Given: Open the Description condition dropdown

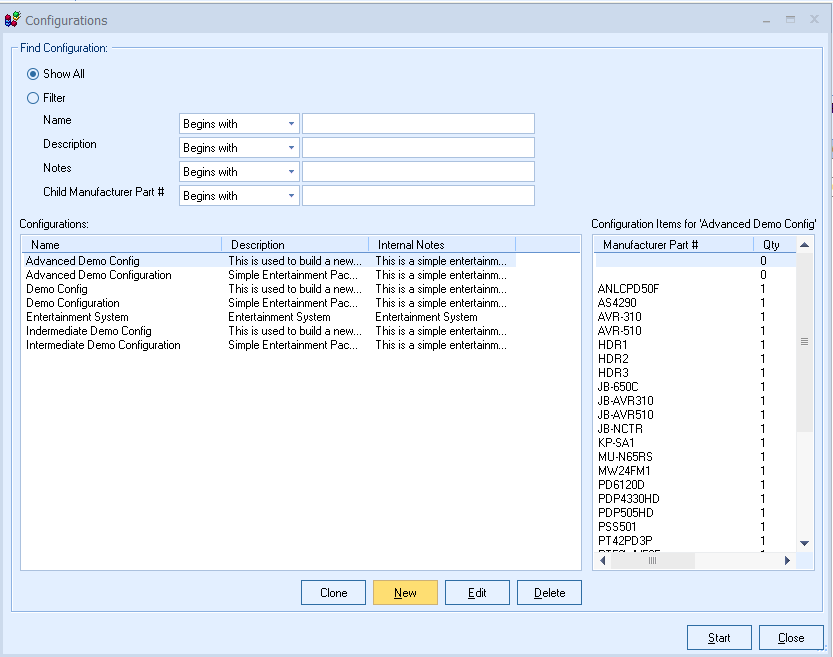Looking at the screenshot, I should 291,148.
